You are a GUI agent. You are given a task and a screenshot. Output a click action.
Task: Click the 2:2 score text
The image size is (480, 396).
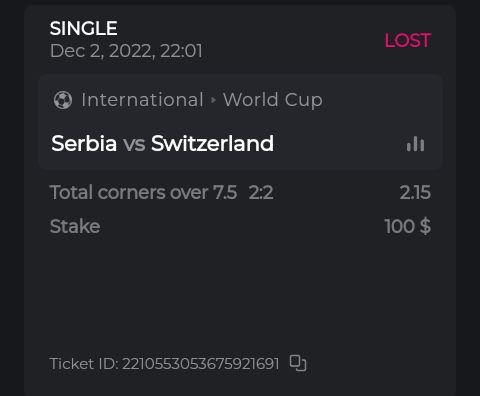point(261,192)
